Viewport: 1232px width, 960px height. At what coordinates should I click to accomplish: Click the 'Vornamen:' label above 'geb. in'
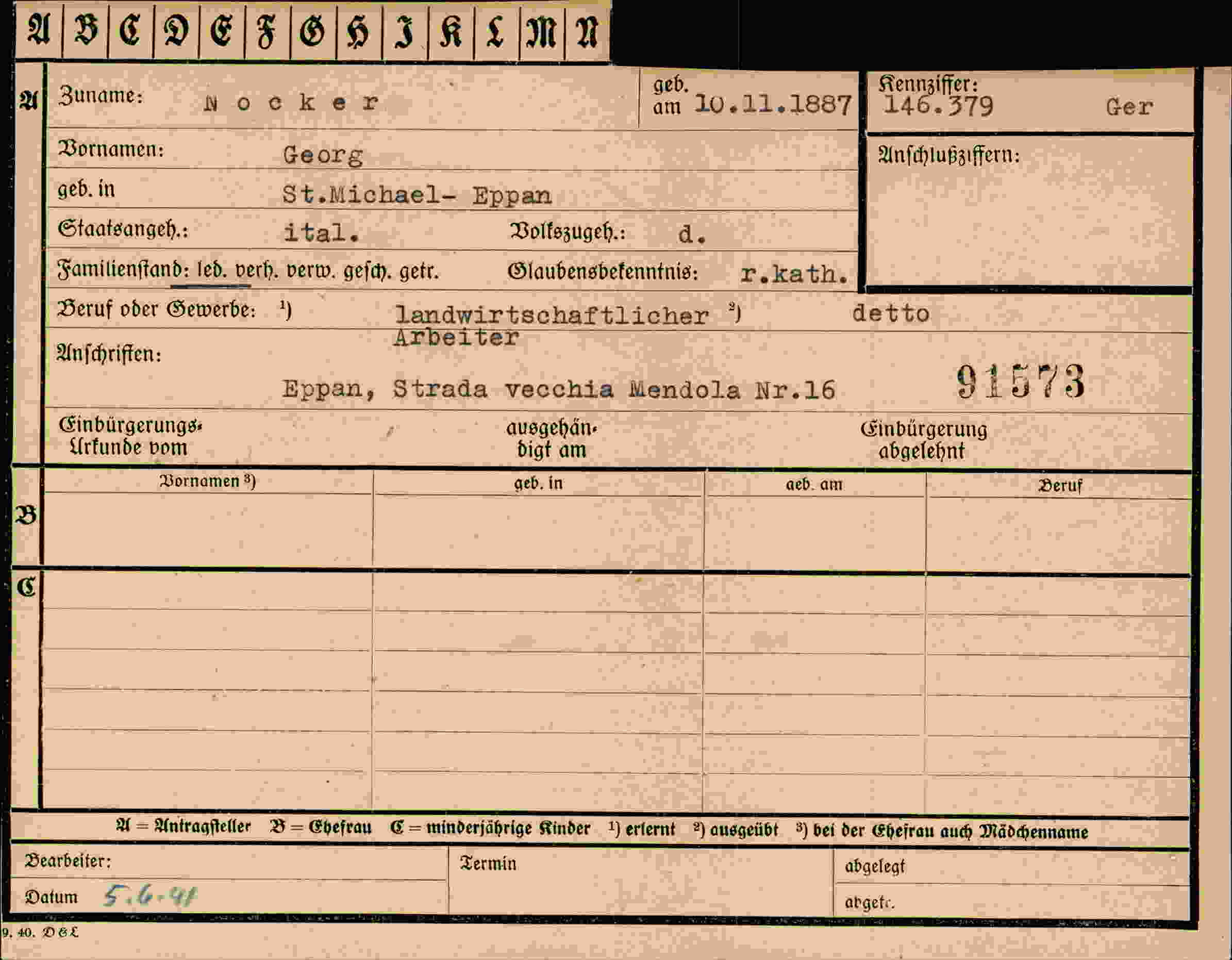(x=111, y=150)
